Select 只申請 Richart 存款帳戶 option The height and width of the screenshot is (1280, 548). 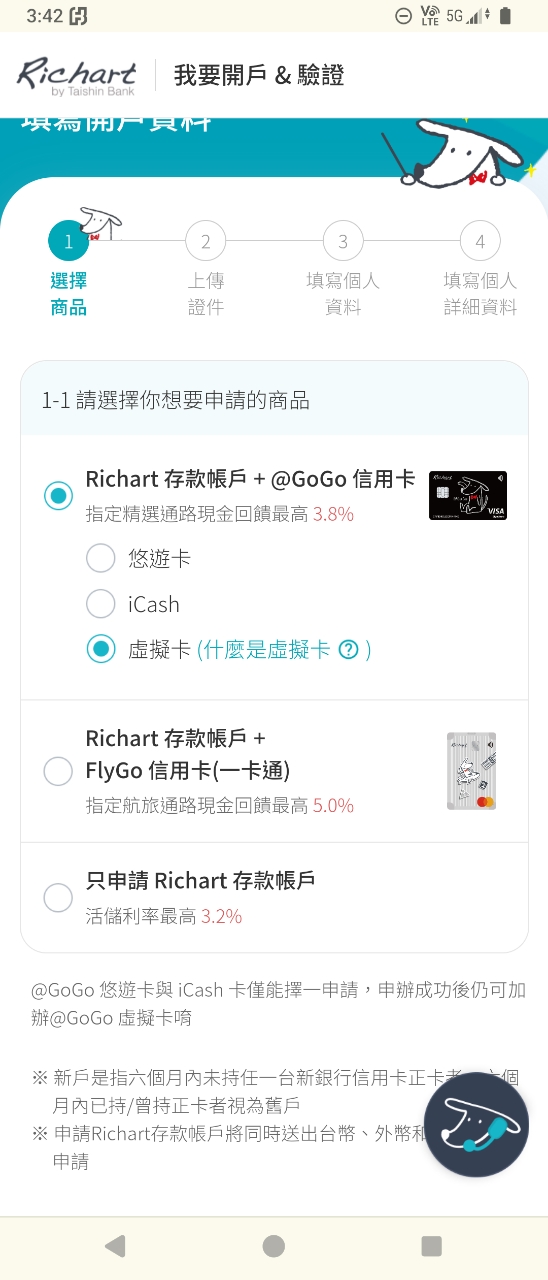(x=58, y=897)
